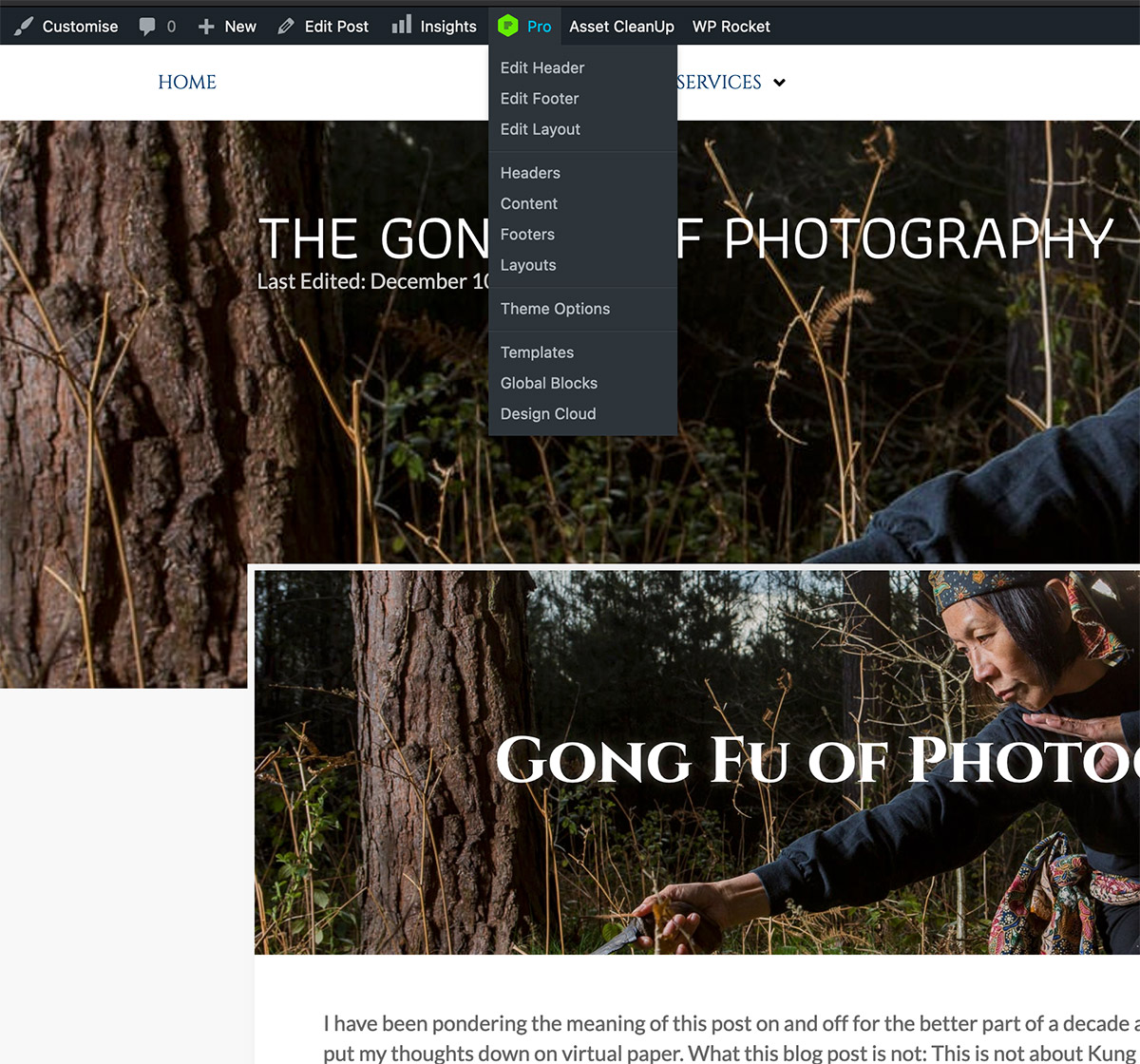Image resolution: width=1140 pixels, height=1064 pixels.
Task: Open Insights bar chart icon
Action: pyautogui.click(x=402, y=26)
